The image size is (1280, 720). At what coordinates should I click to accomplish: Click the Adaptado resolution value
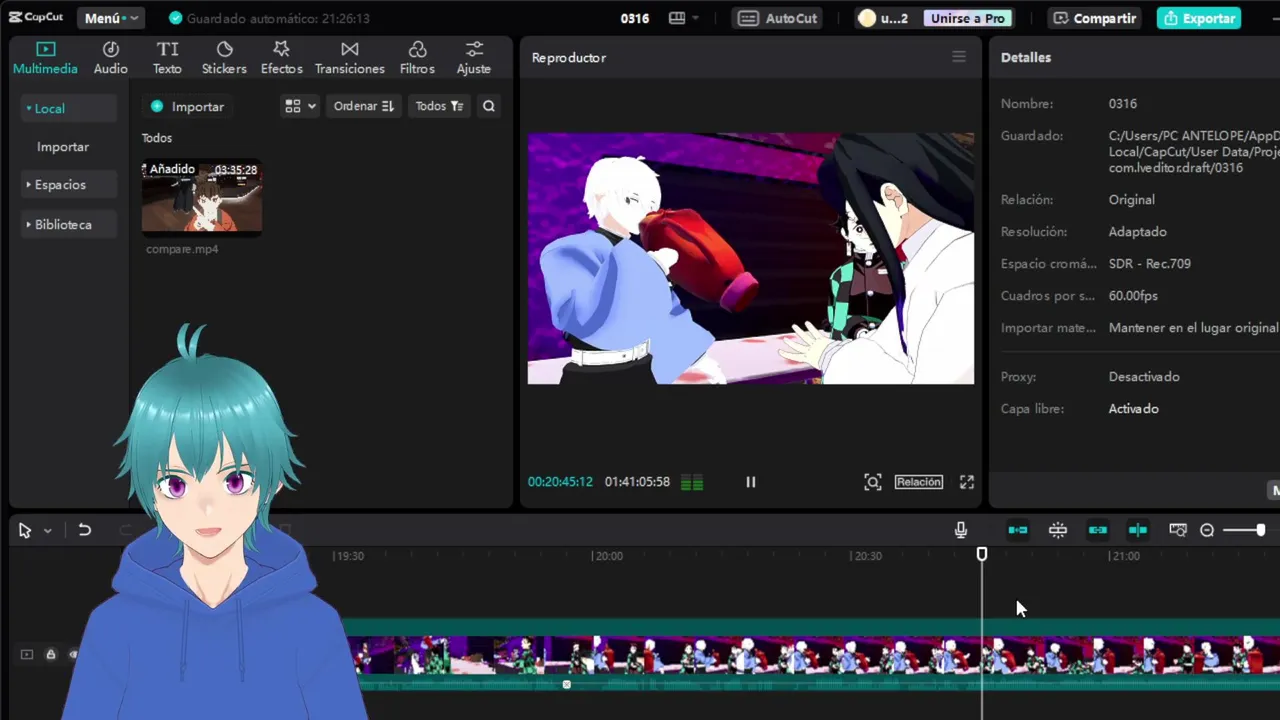pos(1137,232)
